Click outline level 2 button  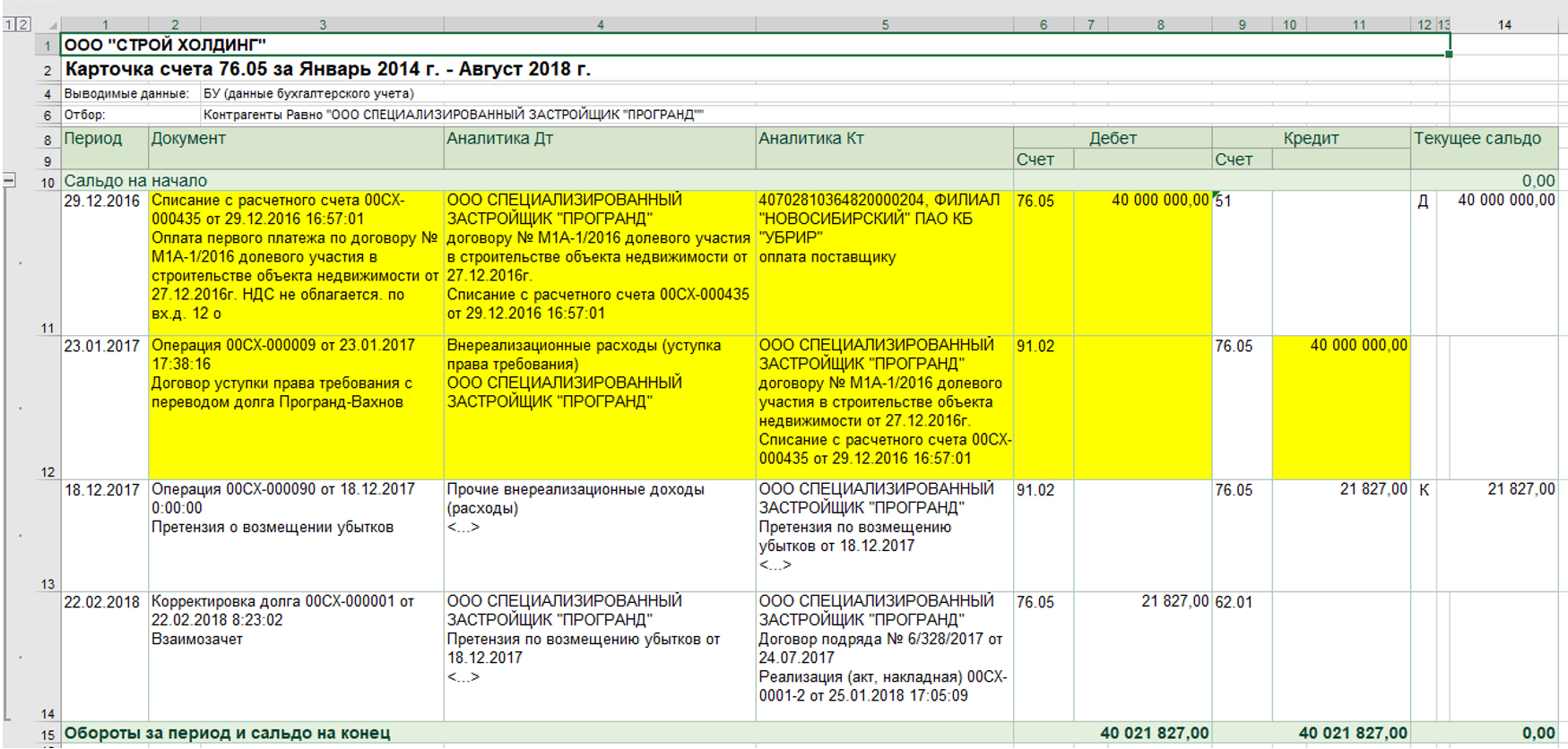(23, 24)
